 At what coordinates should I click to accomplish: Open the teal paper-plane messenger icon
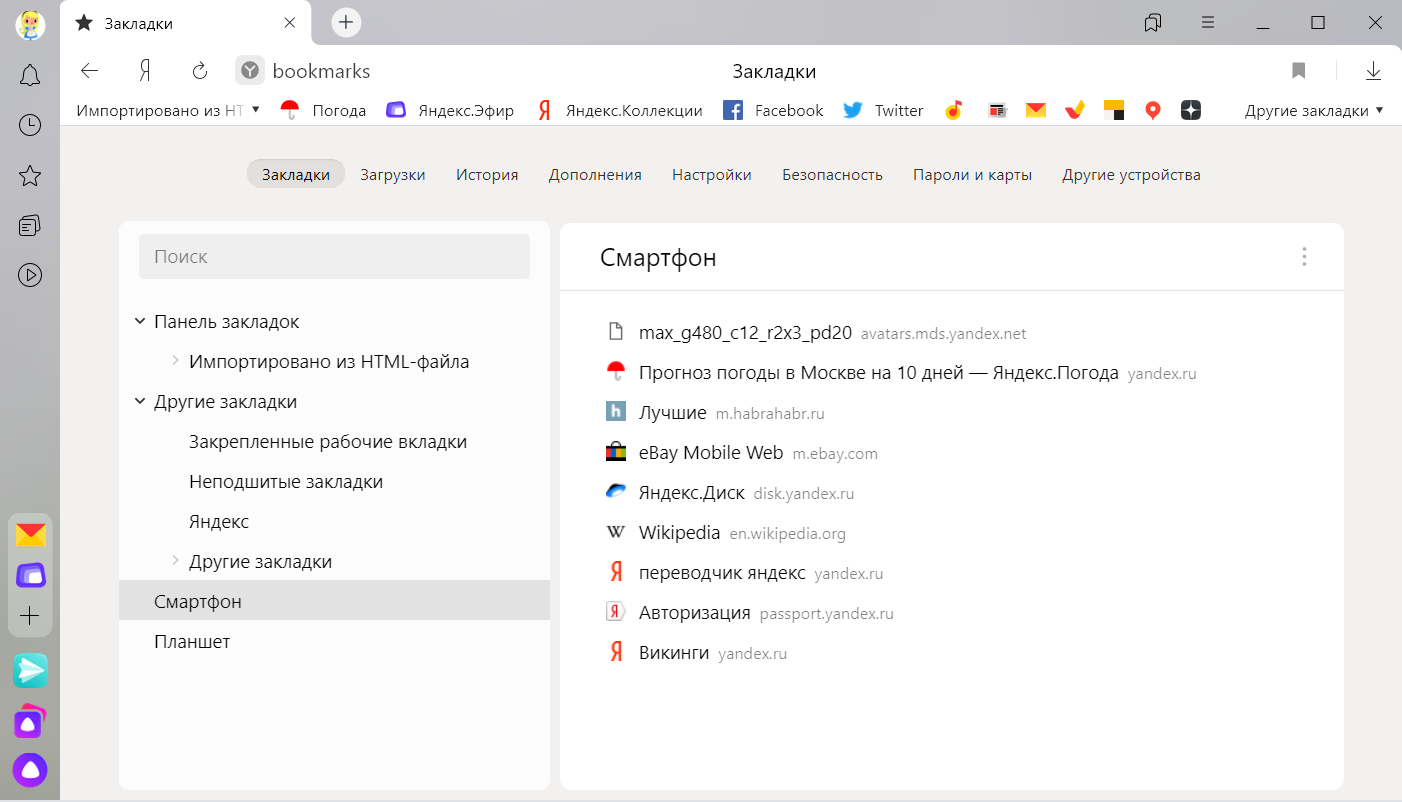30,670
